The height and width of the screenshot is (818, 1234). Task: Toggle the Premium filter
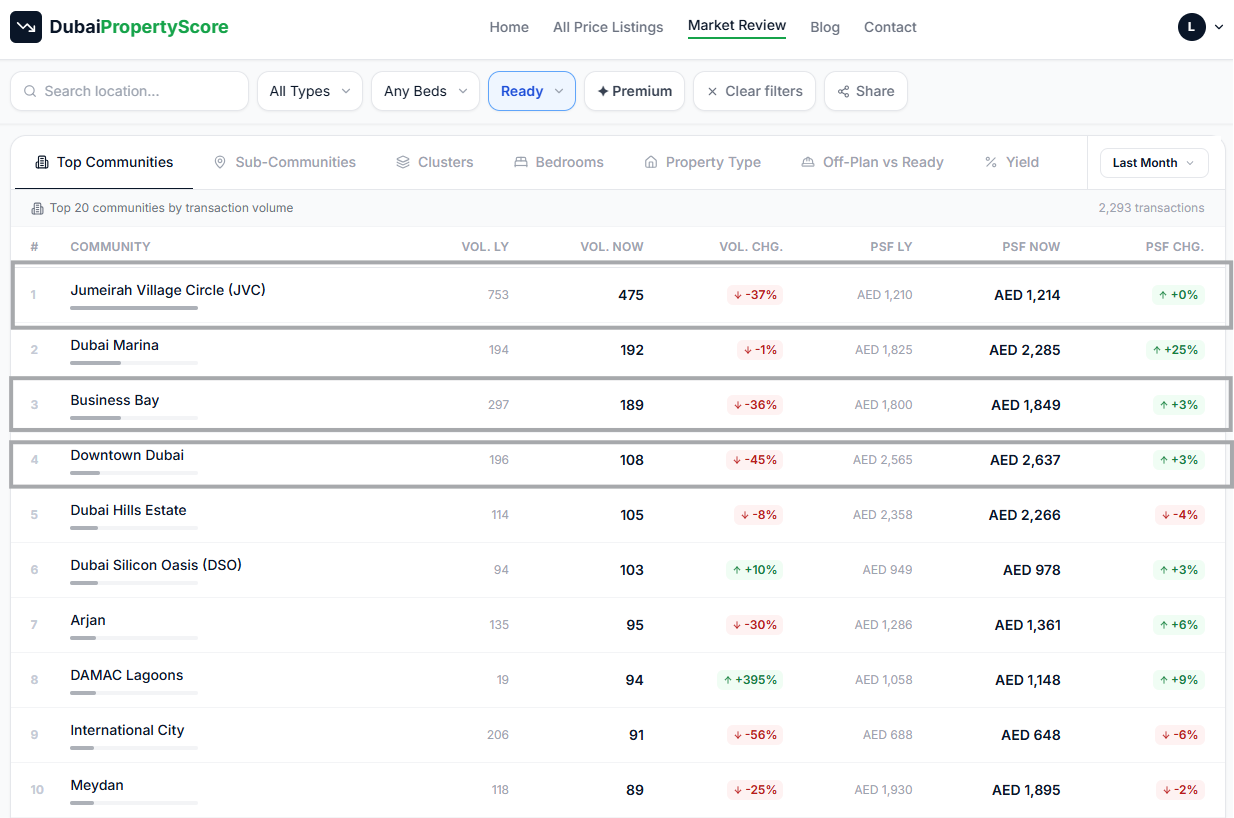(634, 91)
